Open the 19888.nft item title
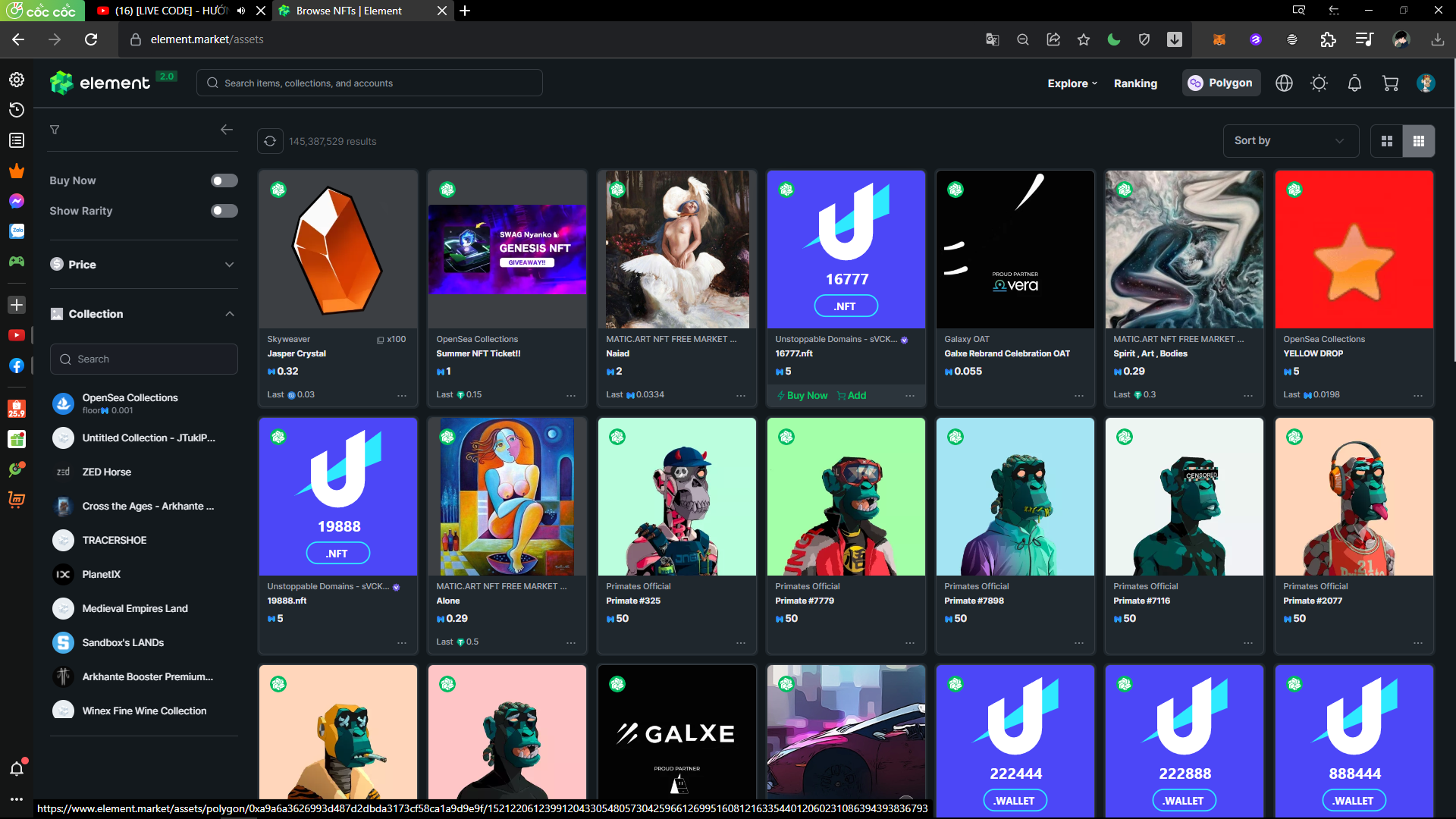Viewport: 1456px width, 819px height. (x=287, y=601)
